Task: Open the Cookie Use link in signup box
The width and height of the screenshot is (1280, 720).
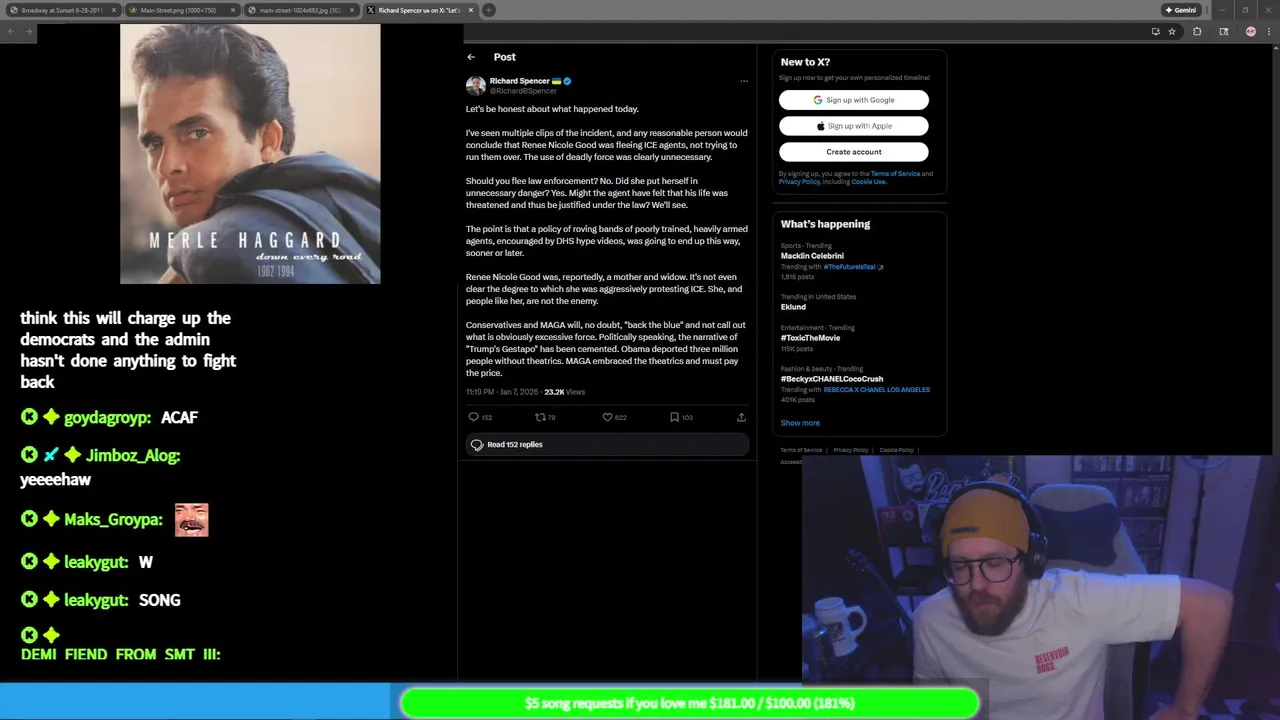Action: [x=868, y=182]
